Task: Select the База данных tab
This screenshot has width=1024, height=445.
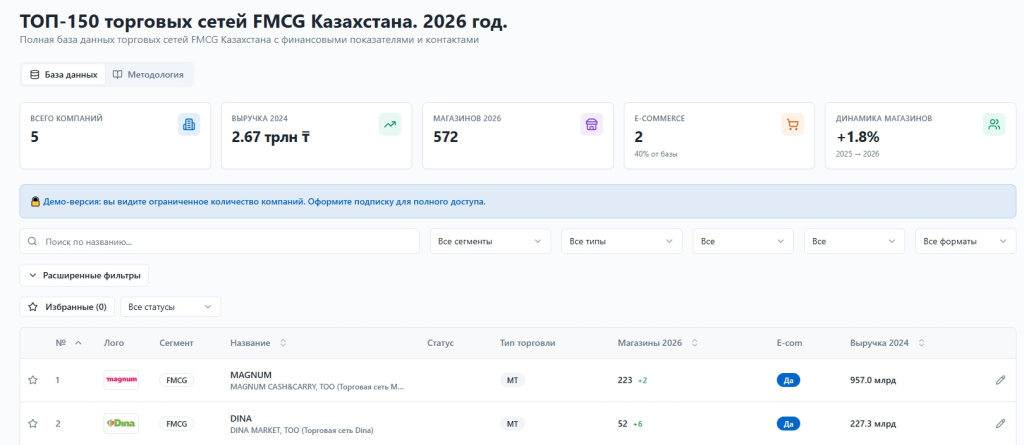Action: click(64, 75)
